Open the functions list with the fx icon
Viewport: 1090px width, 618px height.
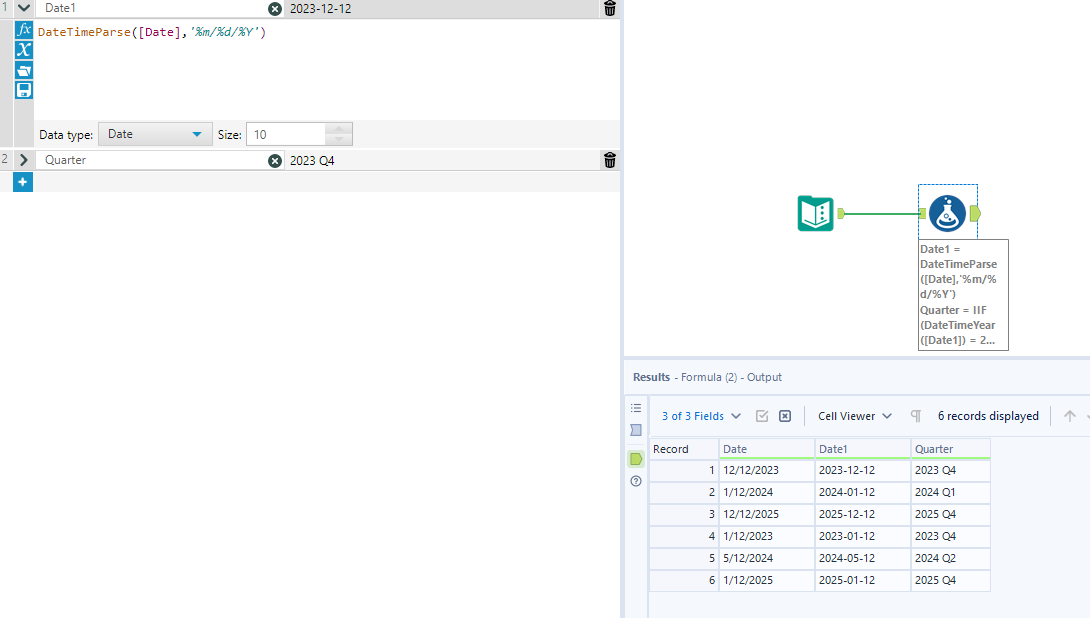23,28
